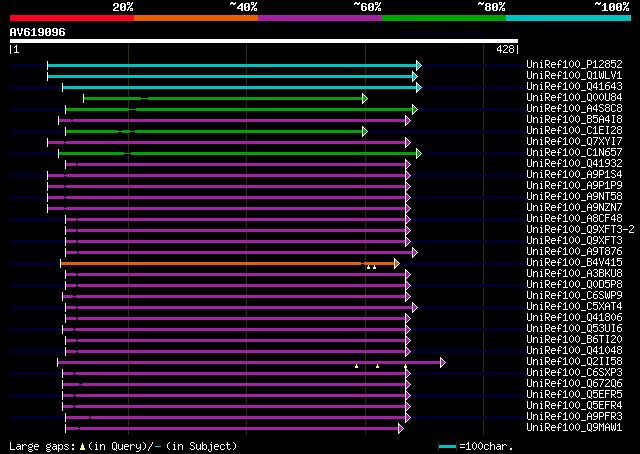Screen dimensions: 640x454
Task: Click the ~40% scale label
Action: click(243, 7)
